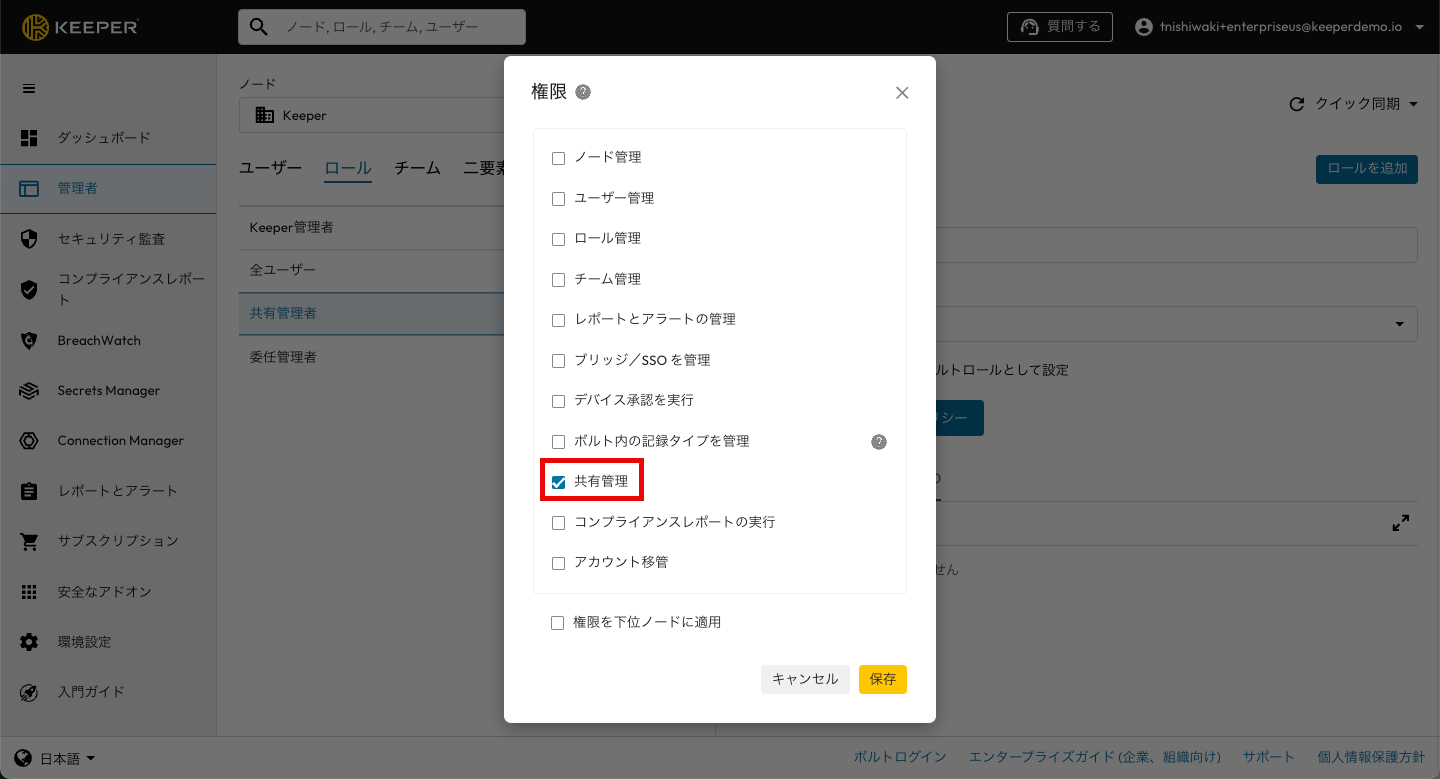Click the 保存 button
Viewport: 1440px width, 779px height.
882,679
